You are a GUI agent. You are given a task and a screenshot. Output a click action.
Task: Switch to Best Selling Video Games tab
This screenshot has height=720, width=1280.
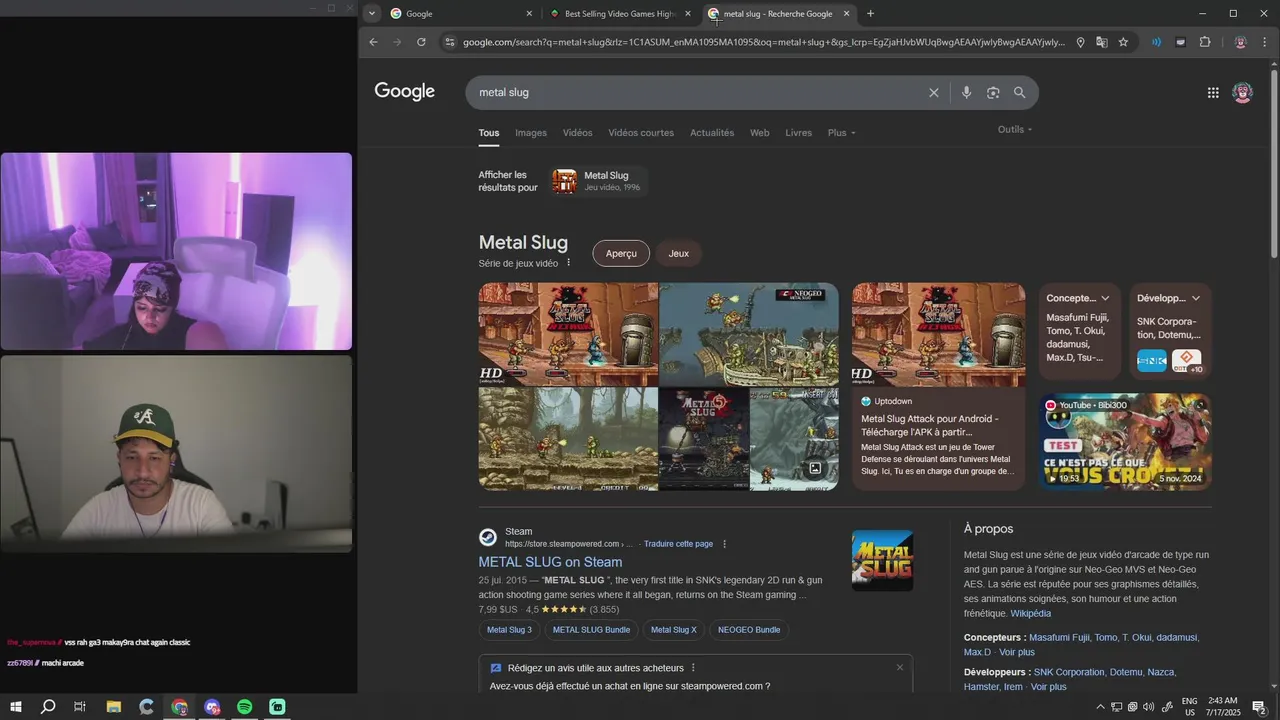click(620, 14)
